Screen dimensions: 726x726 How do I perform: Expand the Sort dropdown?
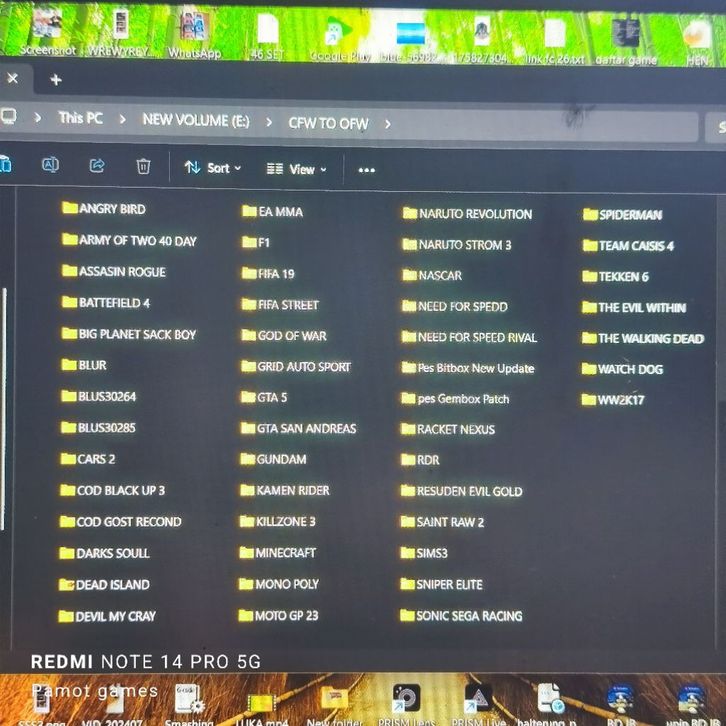coord(213,168)
